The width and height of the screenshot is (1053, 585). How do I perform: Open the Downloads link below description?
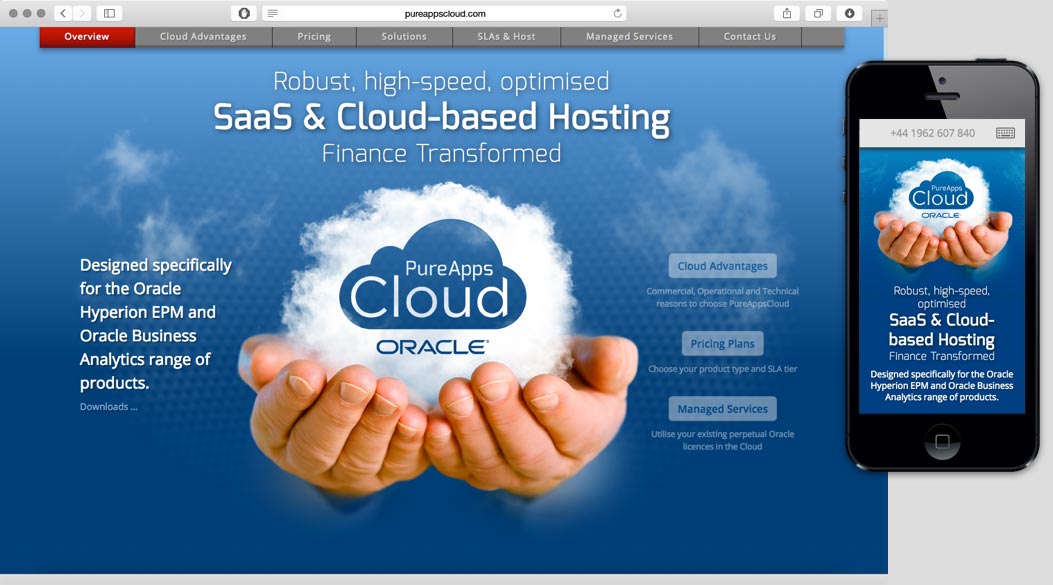click(x=108, y=407)
